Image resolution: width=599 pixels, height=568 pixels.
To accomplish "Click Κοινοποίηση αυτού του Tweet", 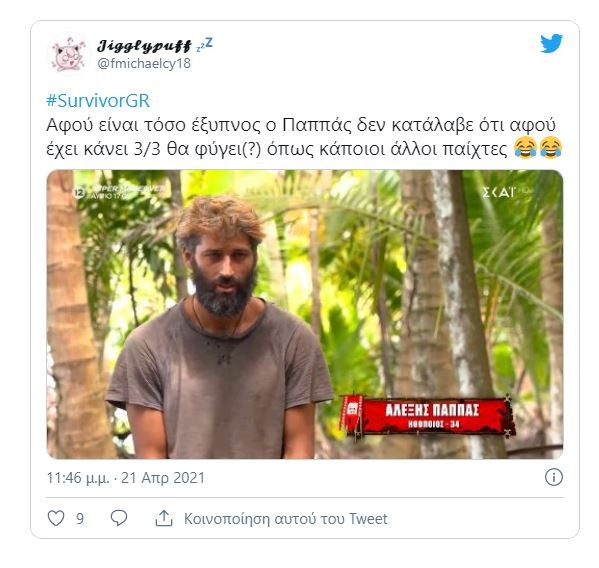I will (x=285, y=518).
